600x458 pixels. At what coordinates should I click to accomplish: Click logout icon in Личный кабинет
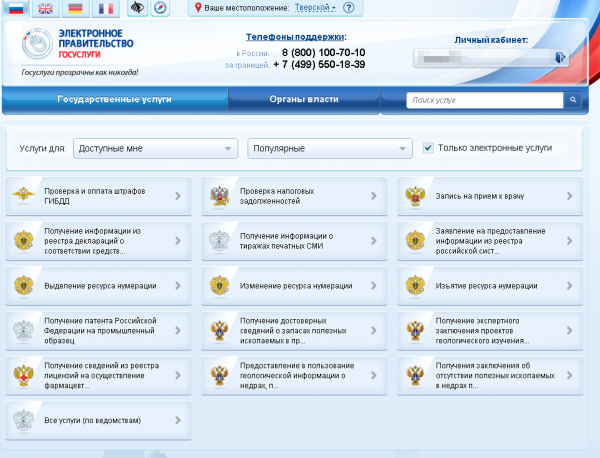coord(560,58)
